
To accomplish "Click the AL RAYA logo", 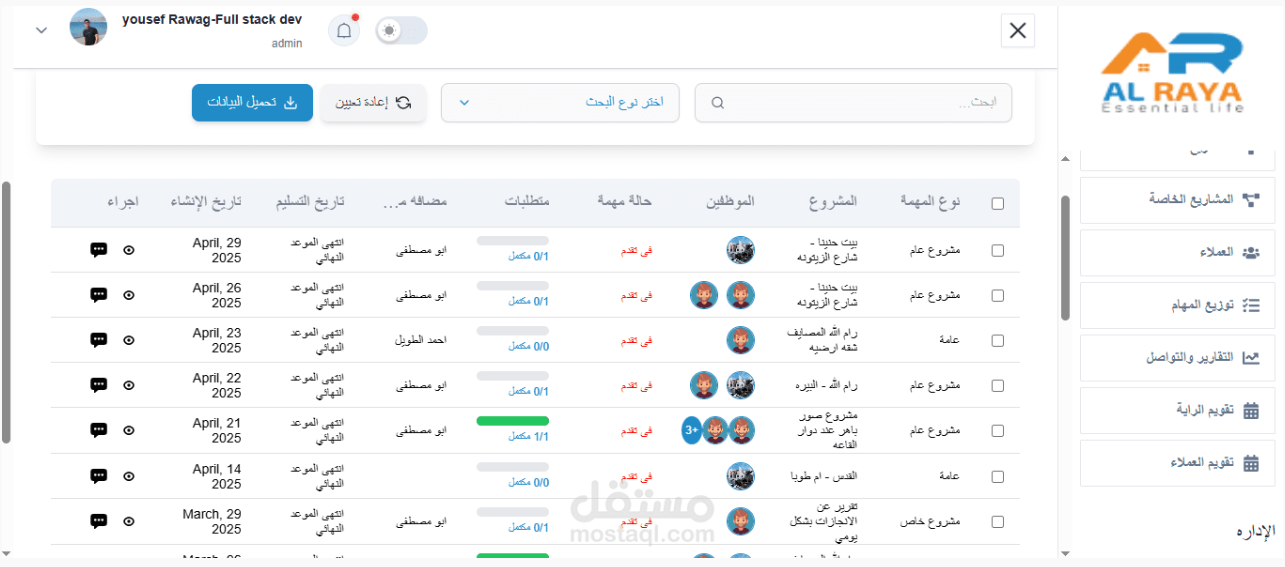I will point(1171,72).
